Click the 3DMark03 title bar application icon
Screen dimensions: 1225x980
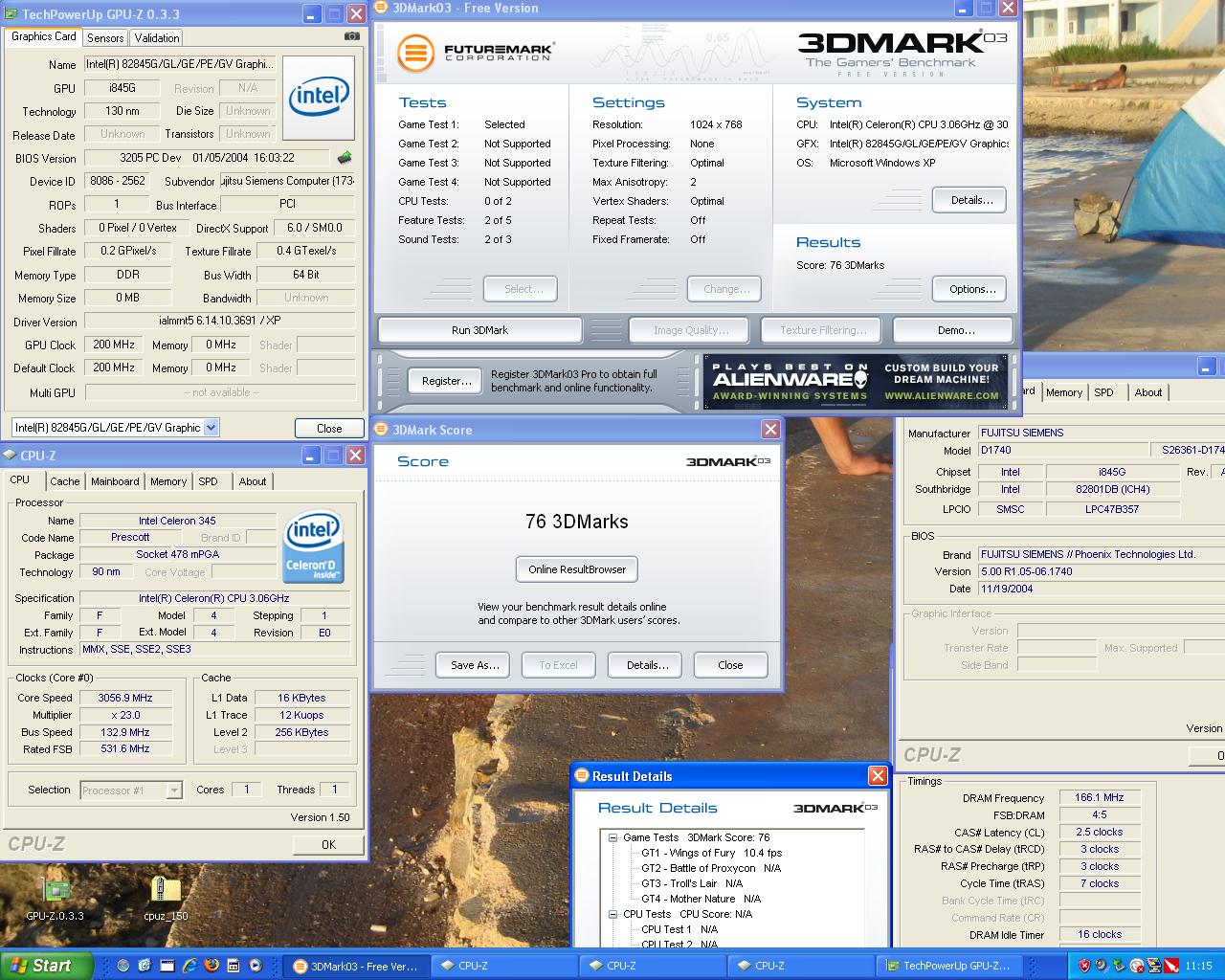coord(382,9)
